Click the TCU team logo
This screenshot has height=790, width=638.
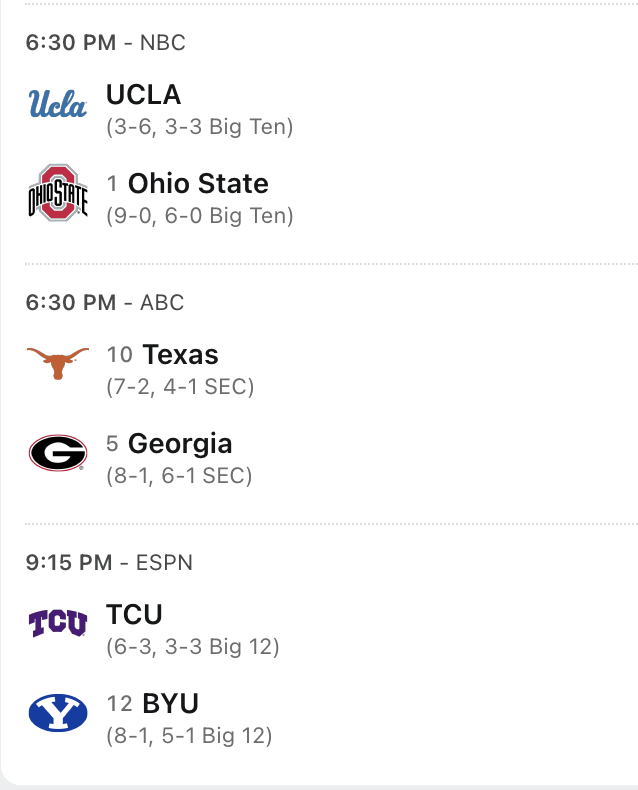[x=57, y=624]
